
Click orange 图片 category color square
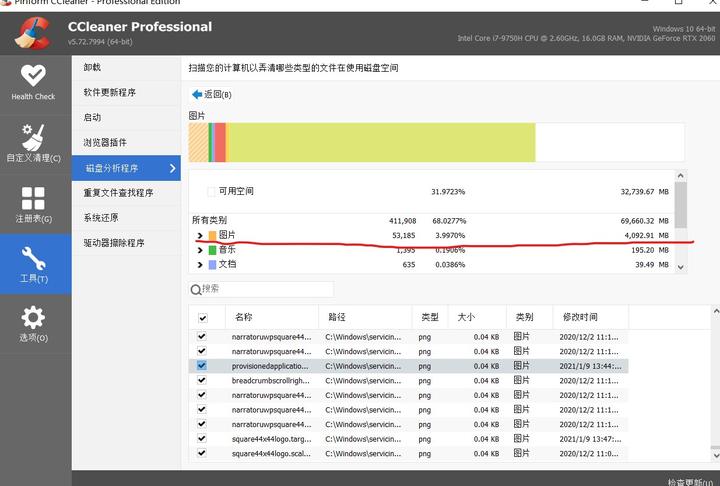[212, 235]
